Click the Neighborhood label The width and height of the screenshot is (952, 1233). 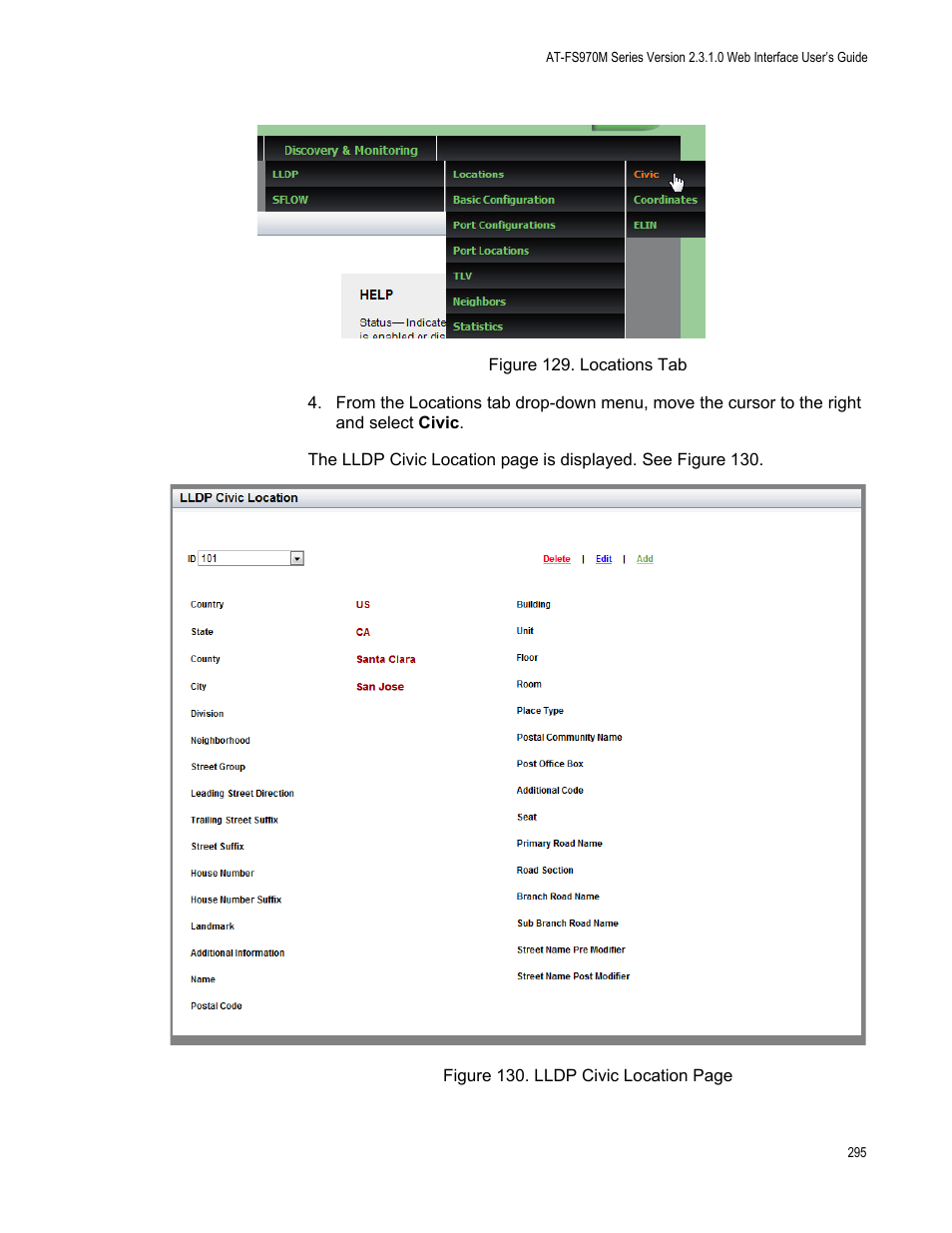[x=221, y=741]
